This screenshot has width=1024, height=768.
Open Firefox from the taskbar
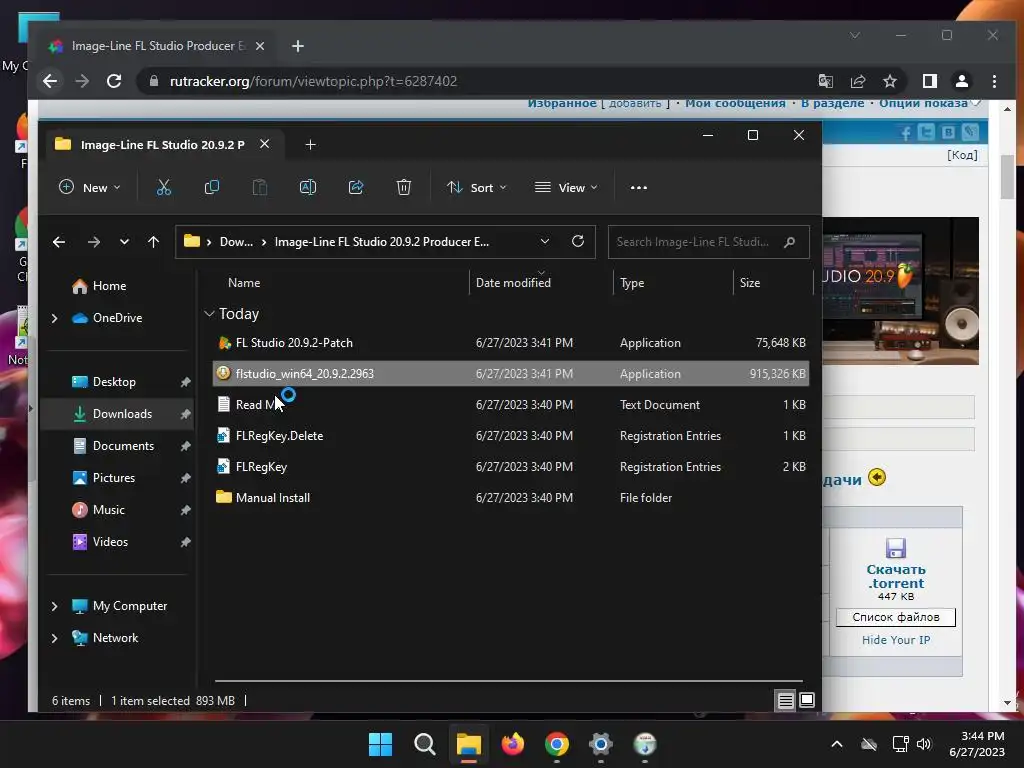[x=513, y=744]
